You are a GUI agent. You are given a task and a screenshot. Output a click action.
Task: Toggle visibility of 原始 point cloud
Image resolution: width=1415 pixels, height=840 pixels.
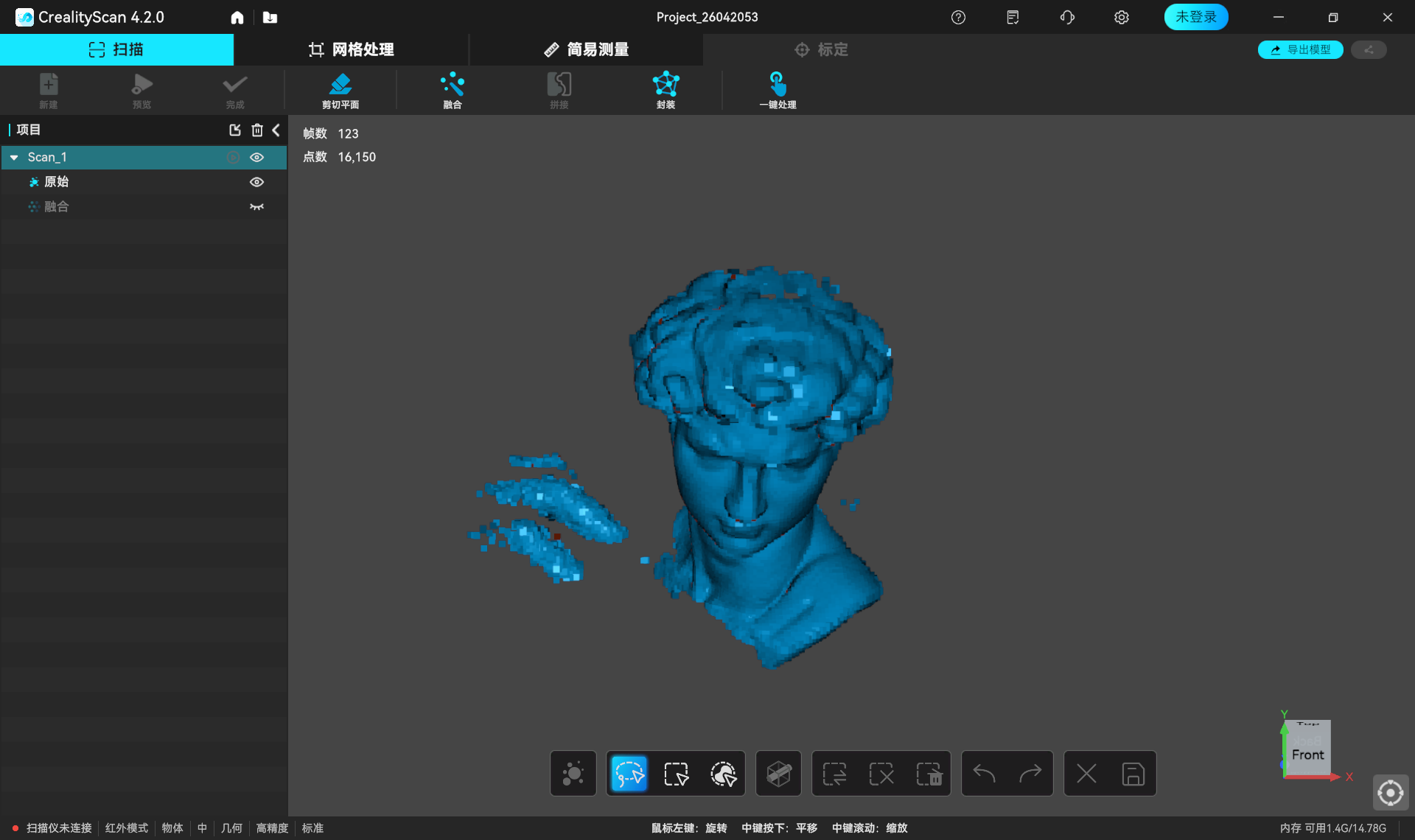(x=256, y=182)
